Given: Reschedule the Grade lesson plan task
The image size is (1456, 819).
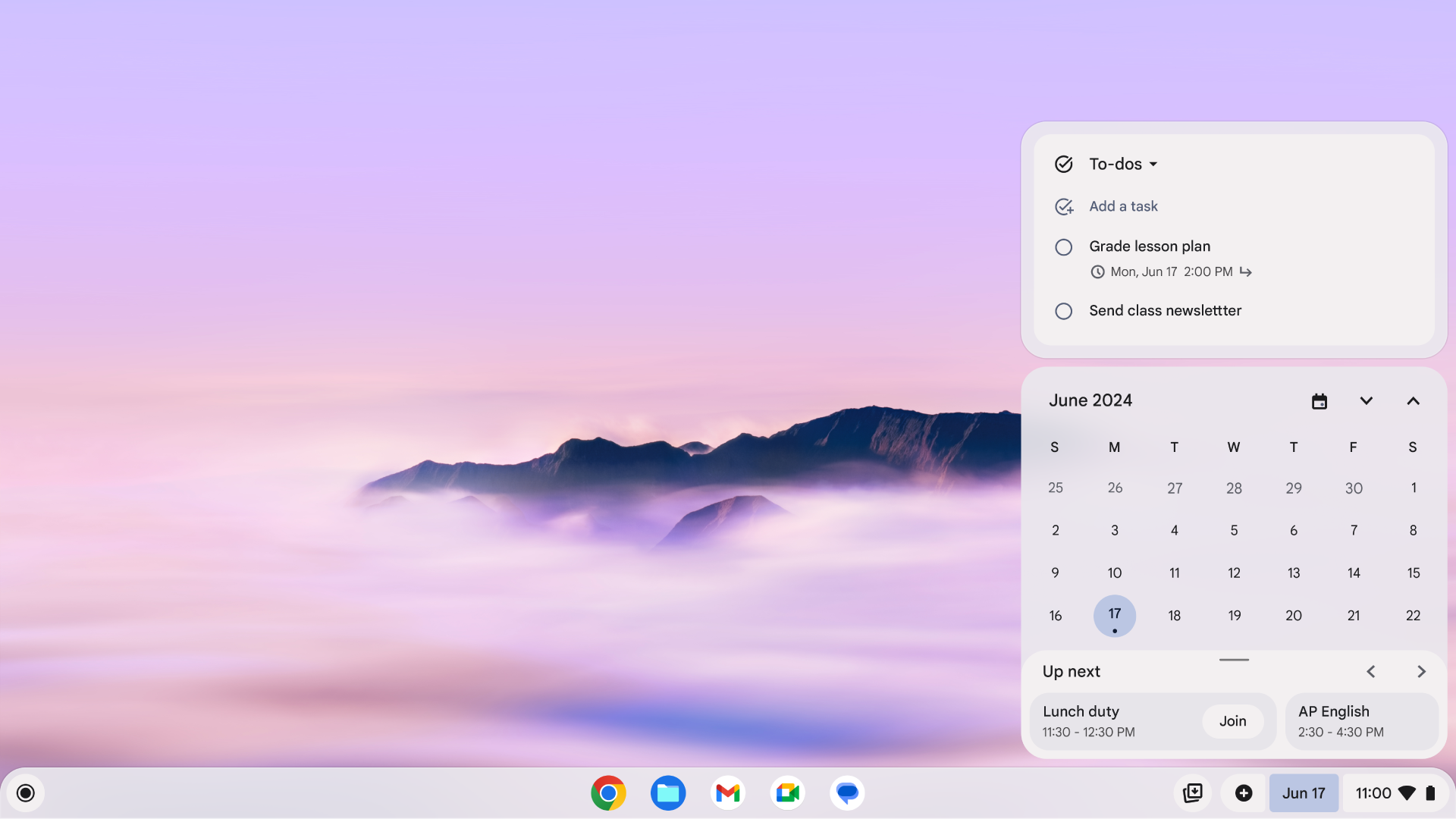Looking at the screenshot, I should pyautogui.click(x=1244, y=271).
